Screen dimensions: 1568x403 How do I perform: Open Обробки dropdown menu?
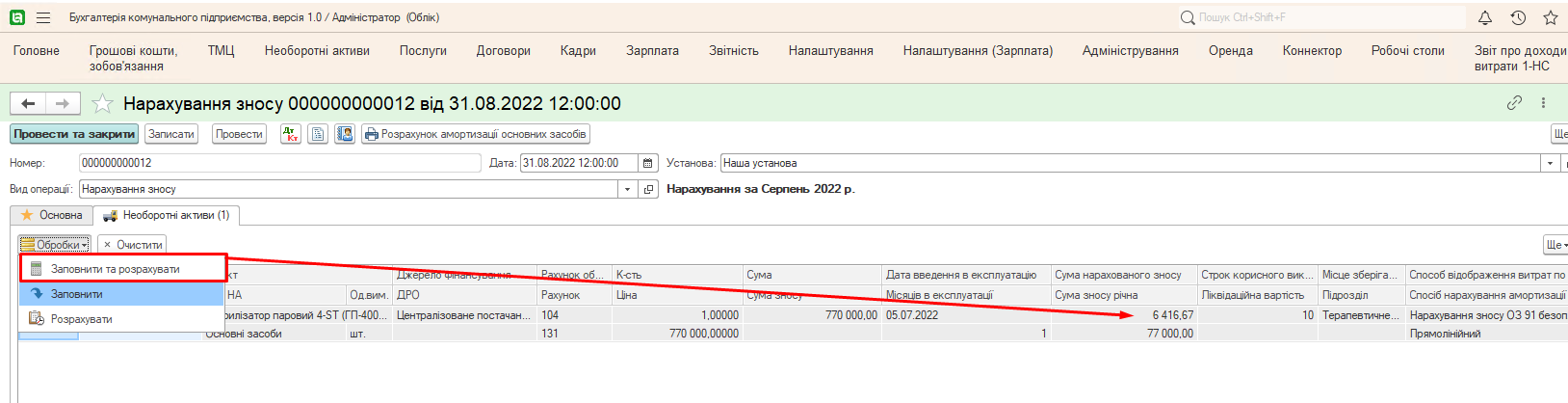click(54, 245)
